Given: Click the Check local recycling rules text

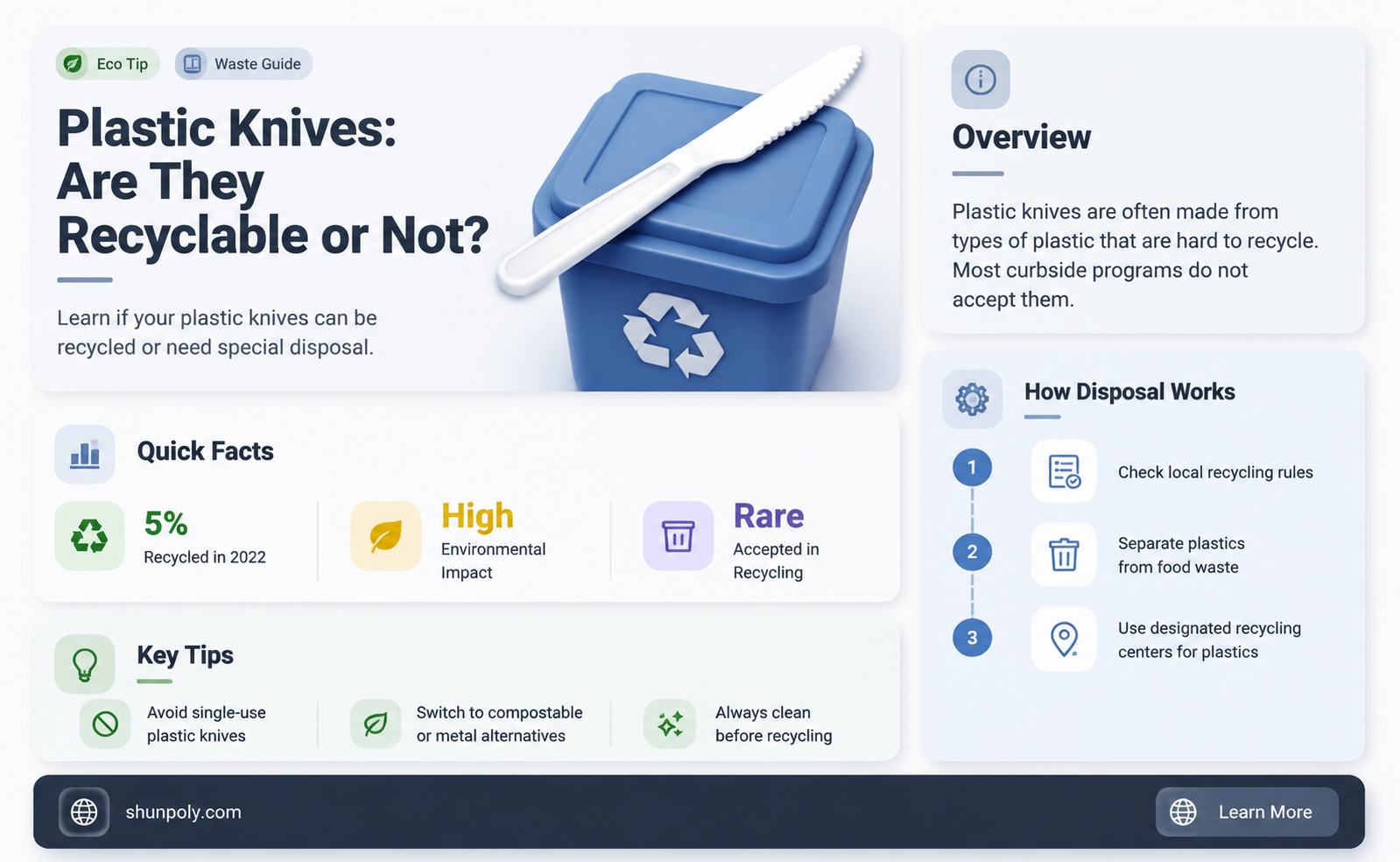Looking at the screenshot, I should pyautogui.click(x=1215, y=472).
